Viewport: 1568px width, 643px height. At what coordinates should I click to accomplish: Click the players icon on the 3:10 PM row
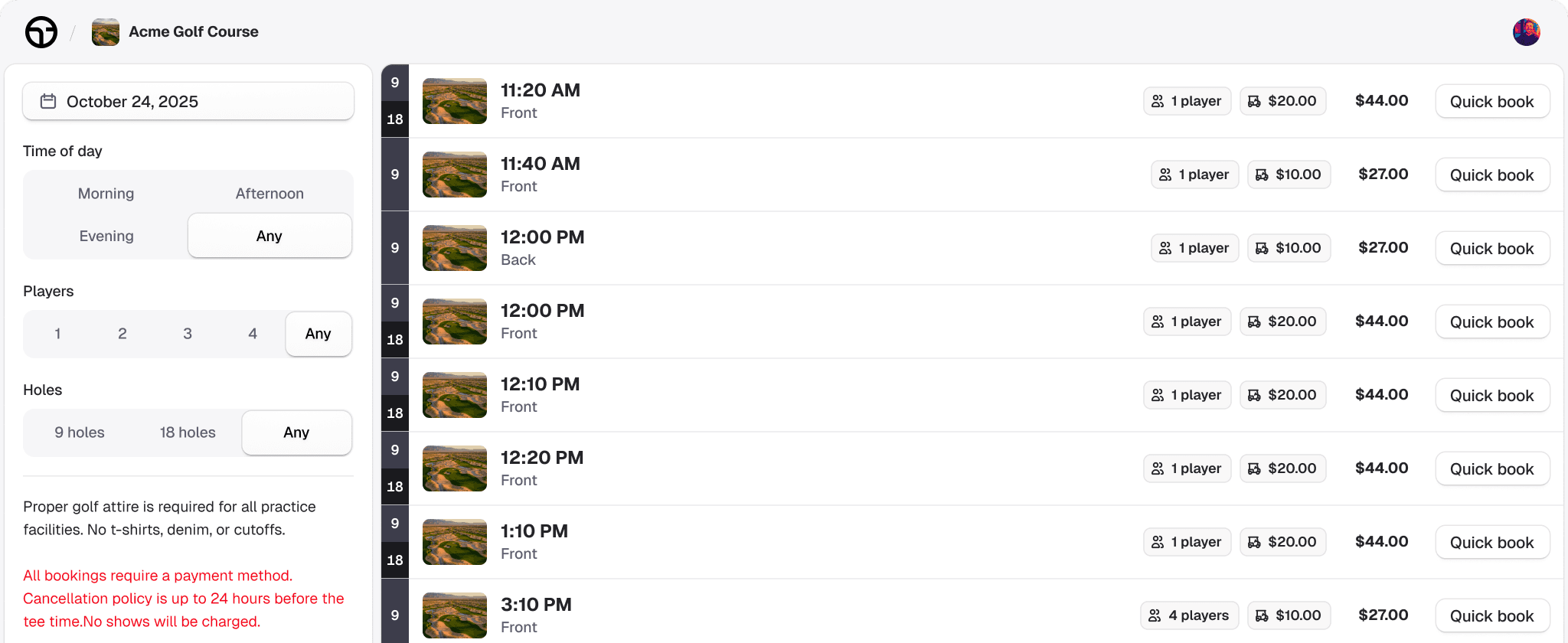pyautogui.click(x=1155, y=615)
